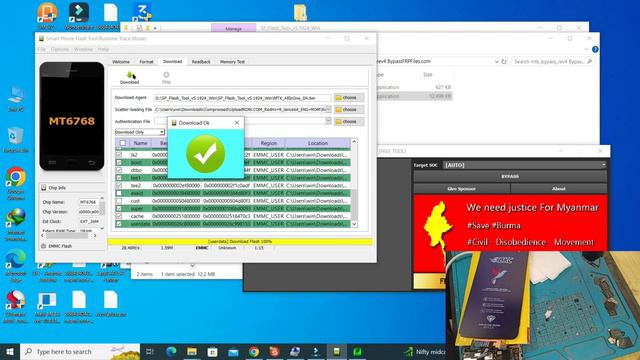Enable the cust partition checkbox
640x360 pixels.
pyautogui.click(x=119, y=201)
